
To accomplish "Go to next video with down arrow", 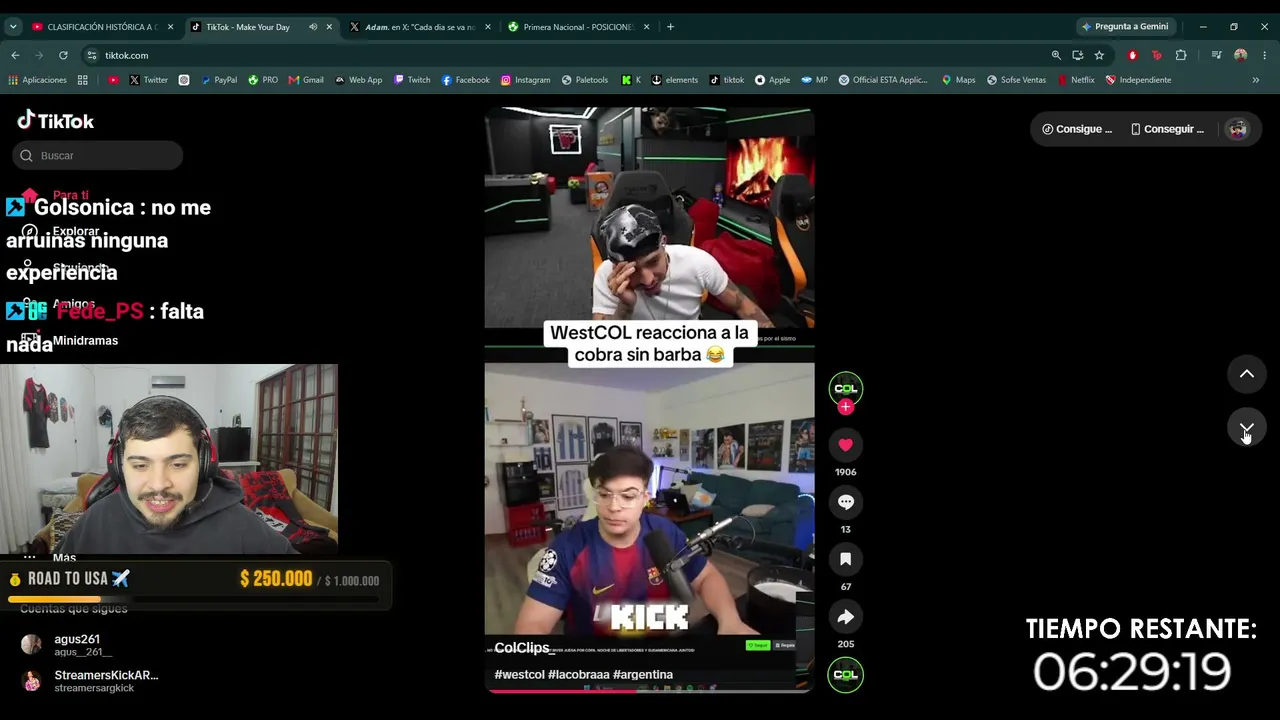I will pos(1247,428).
